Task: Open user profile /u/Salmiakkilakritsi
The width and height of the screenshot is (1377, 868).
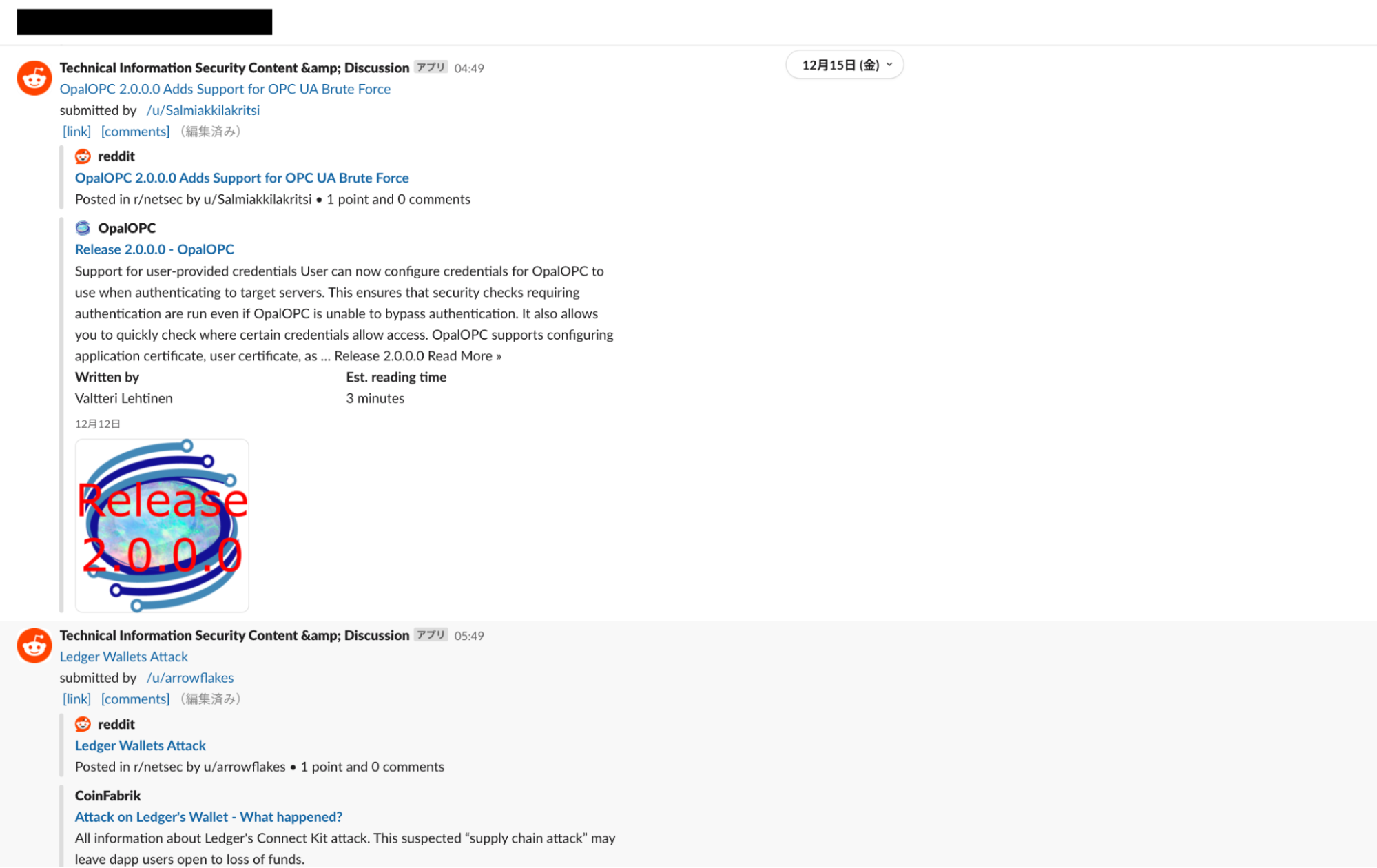Action: (203, 110)
